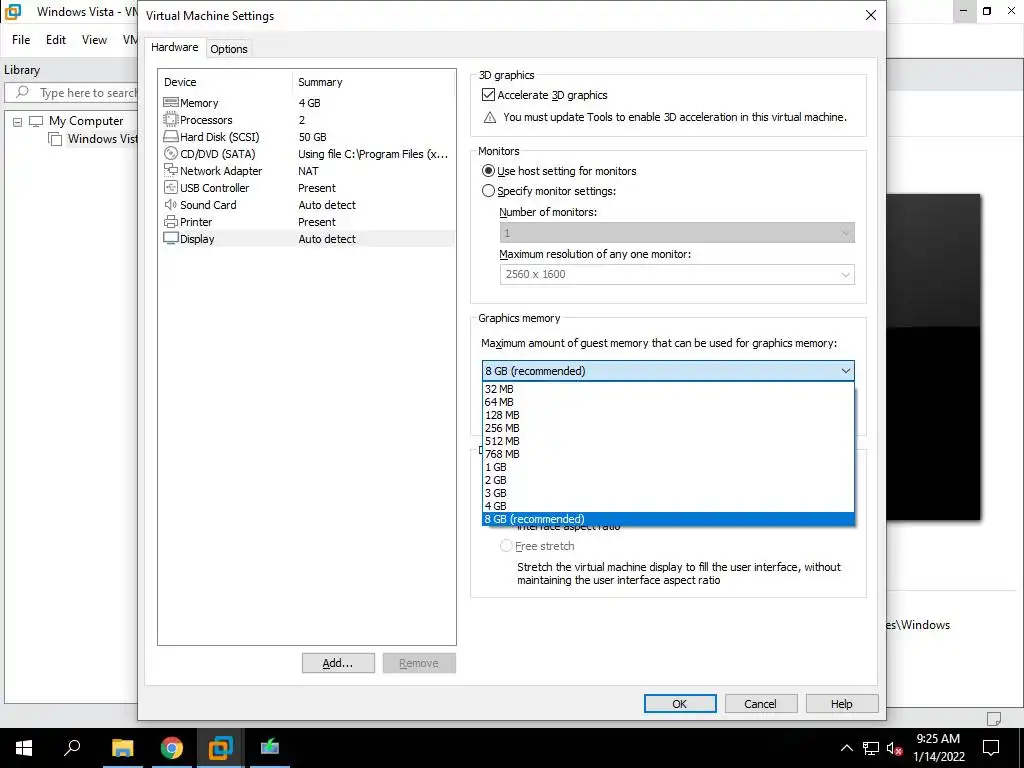Collapse the graphics memory dropdown
The height and width of the screenshot is (768, 1024).
(x=846, y=371)
